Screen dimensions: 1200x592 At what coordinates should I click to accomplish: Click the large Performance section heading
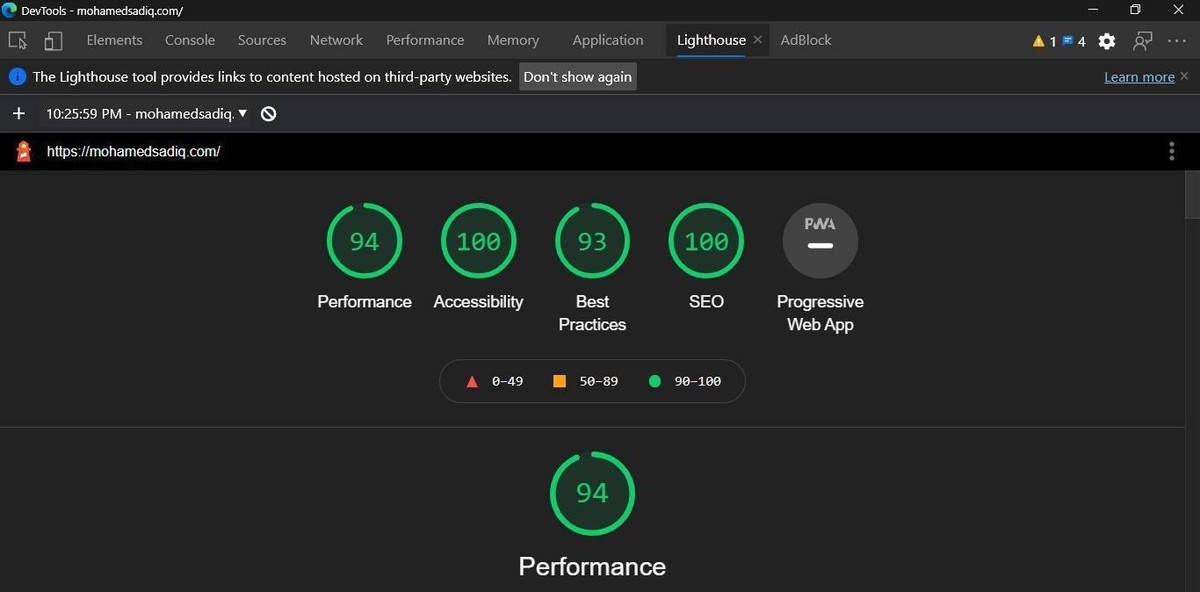(x=592, y=566)
